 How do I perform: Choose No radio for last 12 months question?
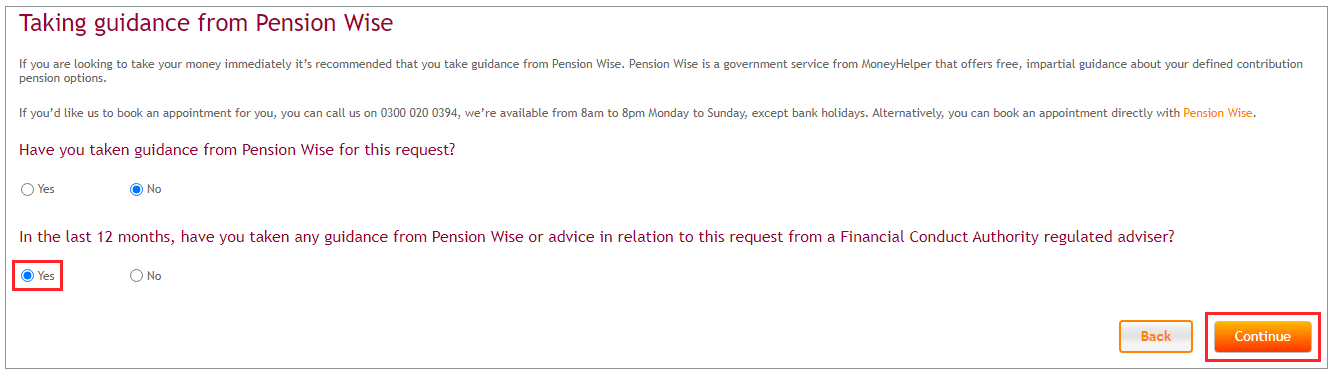136,276
